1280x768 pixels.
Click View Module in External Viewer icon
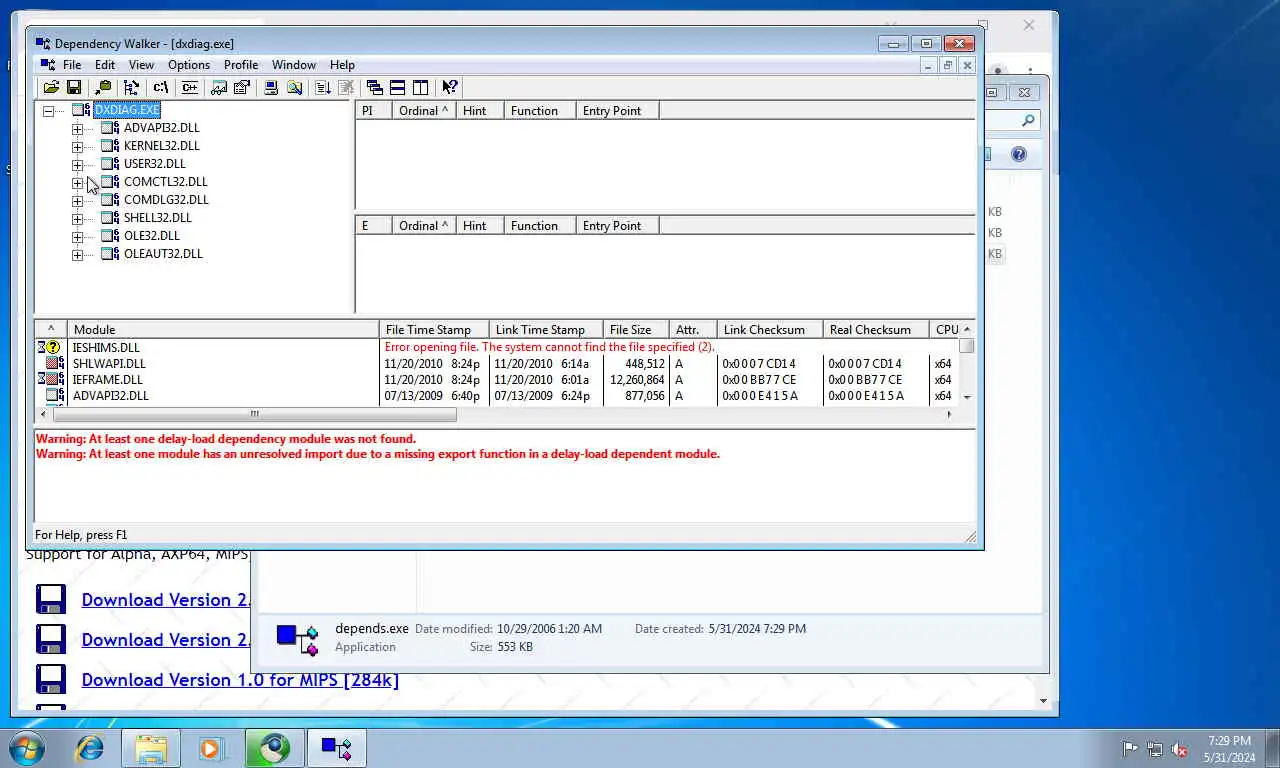pos(219,88)
